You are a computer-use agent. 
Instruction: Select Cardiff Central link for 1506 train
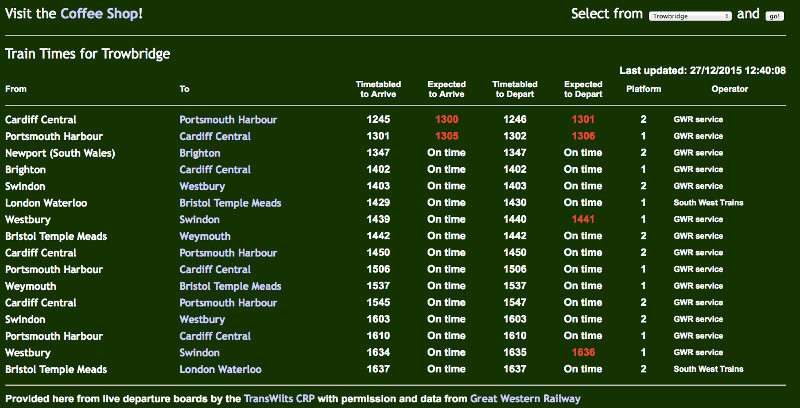pyautogui.click(x=215, y=269)
